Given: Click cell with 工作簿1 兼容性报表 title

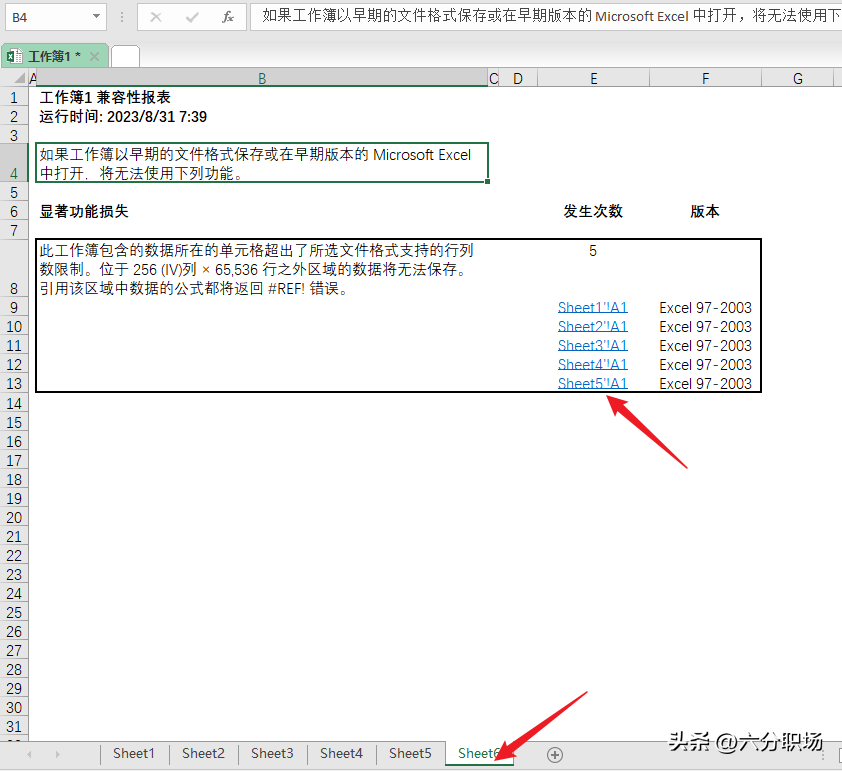Looking at the screenshot, I should pos(262,98).
